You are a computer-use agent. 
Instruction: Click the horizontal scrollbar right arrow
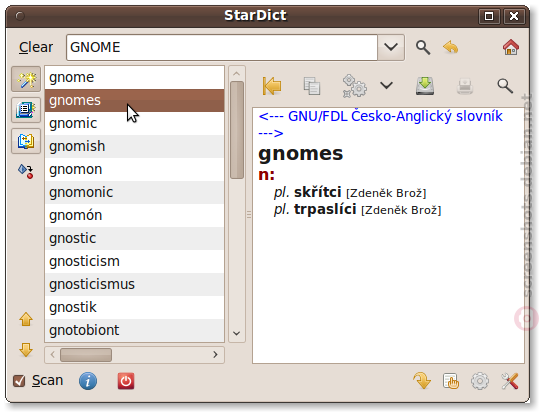[x=216, y=355]
